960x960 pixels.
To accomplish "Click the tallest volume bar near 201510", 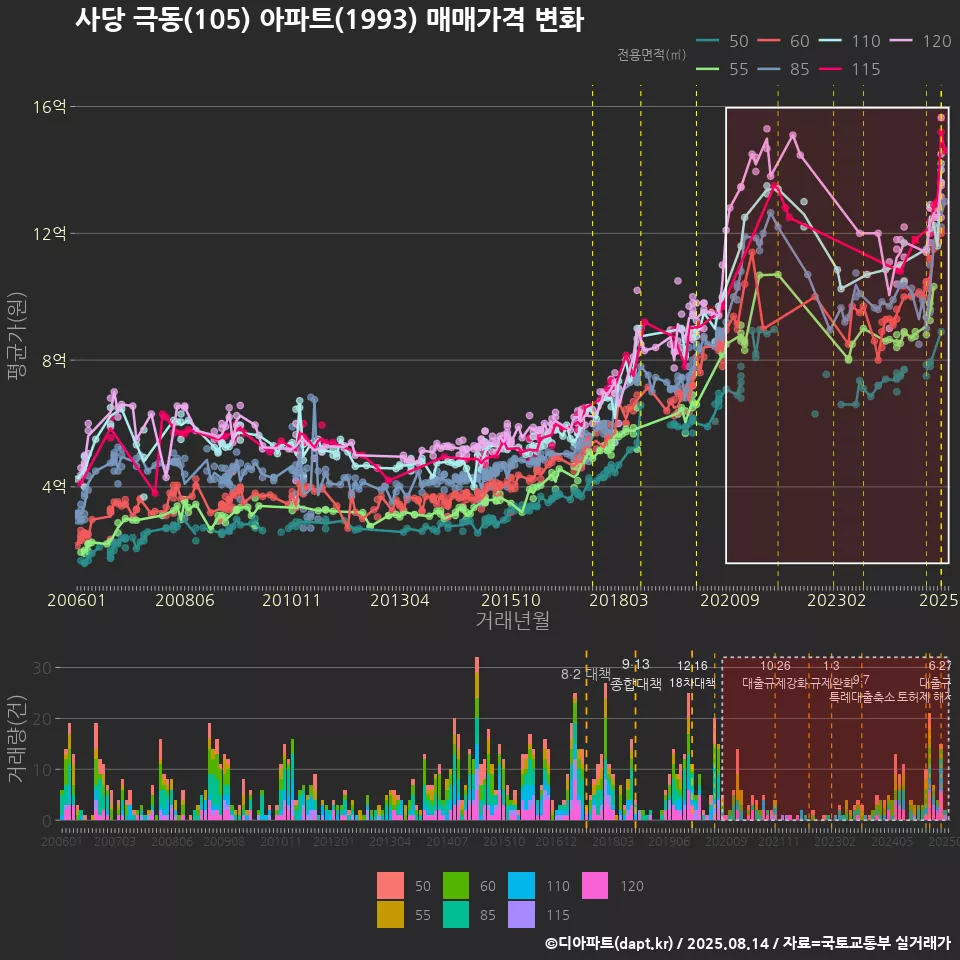I will pyautogui.click(x=477, y=738).
